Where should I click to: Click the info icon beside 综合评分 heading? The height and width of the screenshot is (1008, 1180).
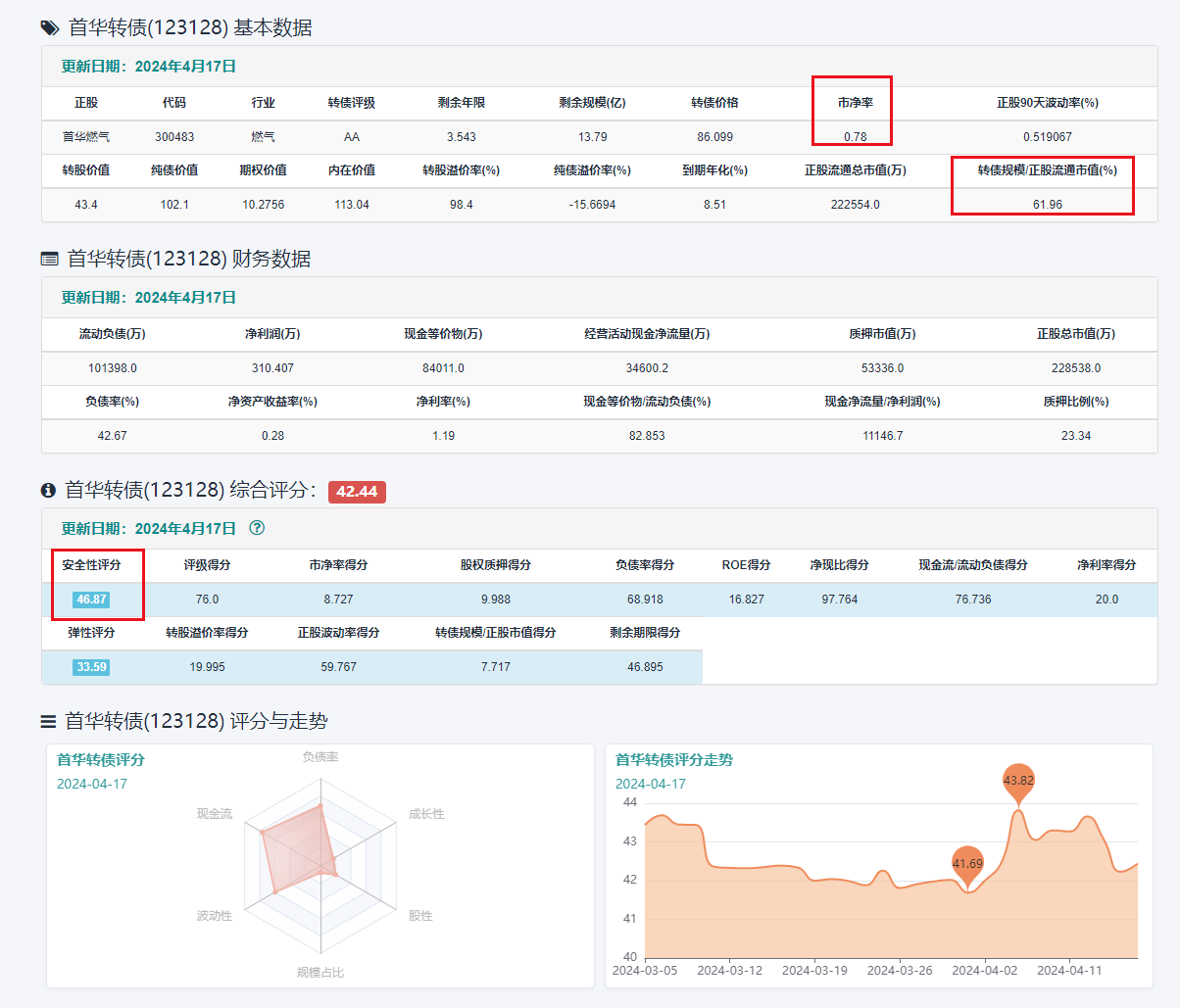click(48, 491)
